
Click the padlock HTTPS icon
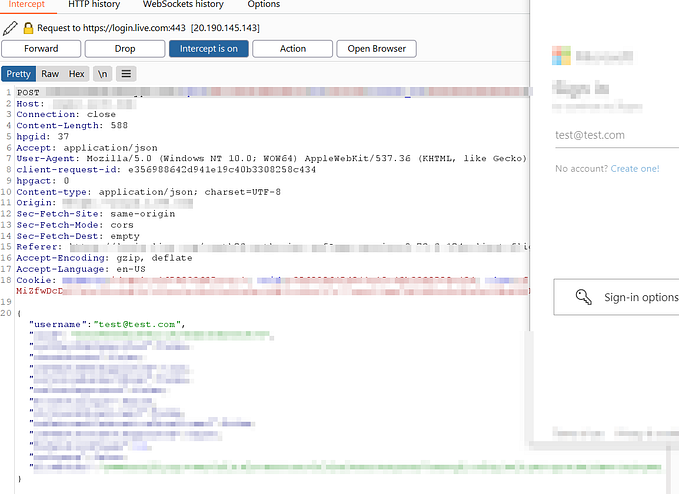(x=28, y=28)
